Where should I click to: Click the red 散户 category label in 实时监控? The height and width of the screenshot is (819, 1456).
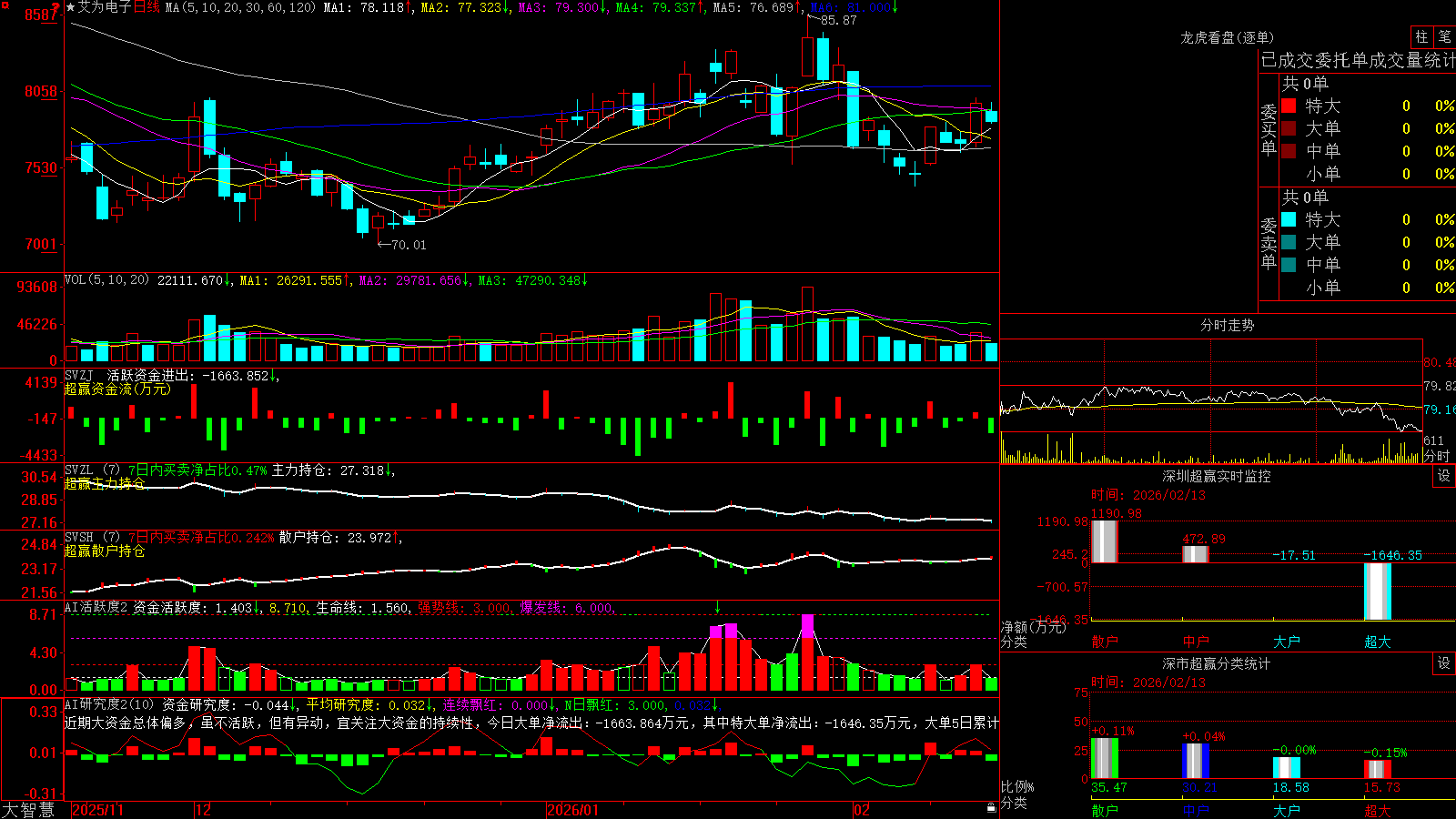click(1105, 642)
